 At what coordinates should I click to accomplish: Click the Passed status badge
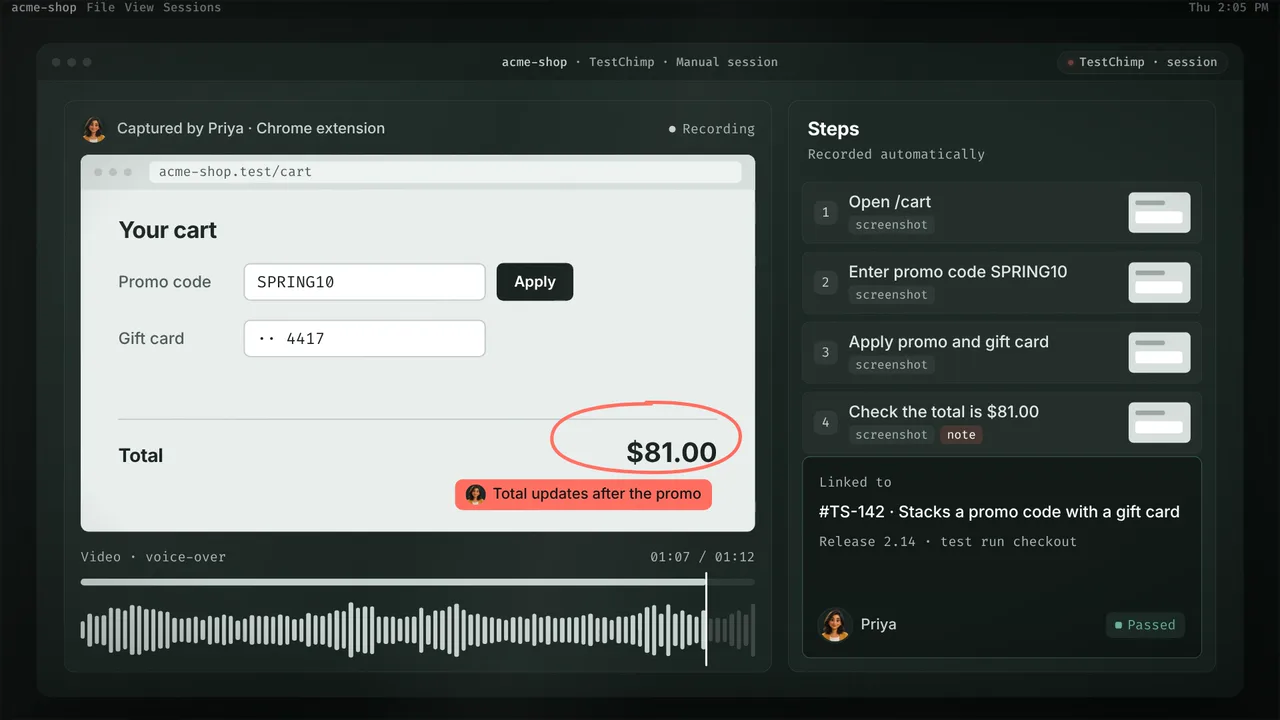click(x=1145, y=625)
